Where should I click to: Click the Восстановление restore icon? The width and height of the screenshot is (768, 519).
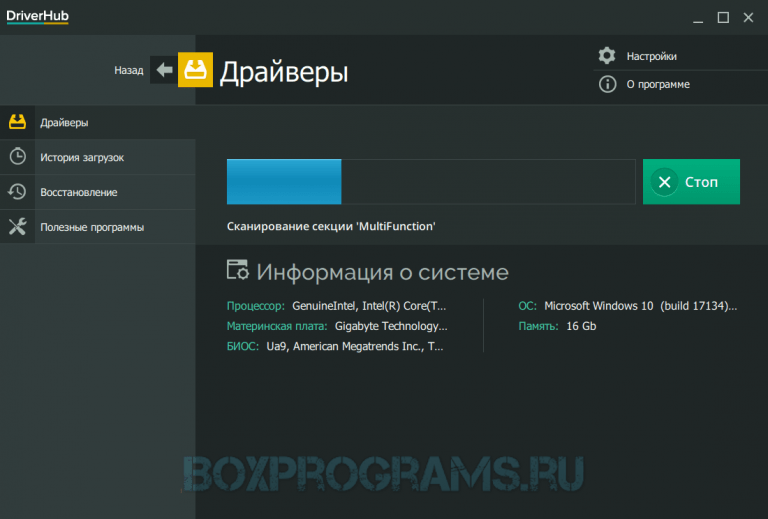[x=17, y=192]
